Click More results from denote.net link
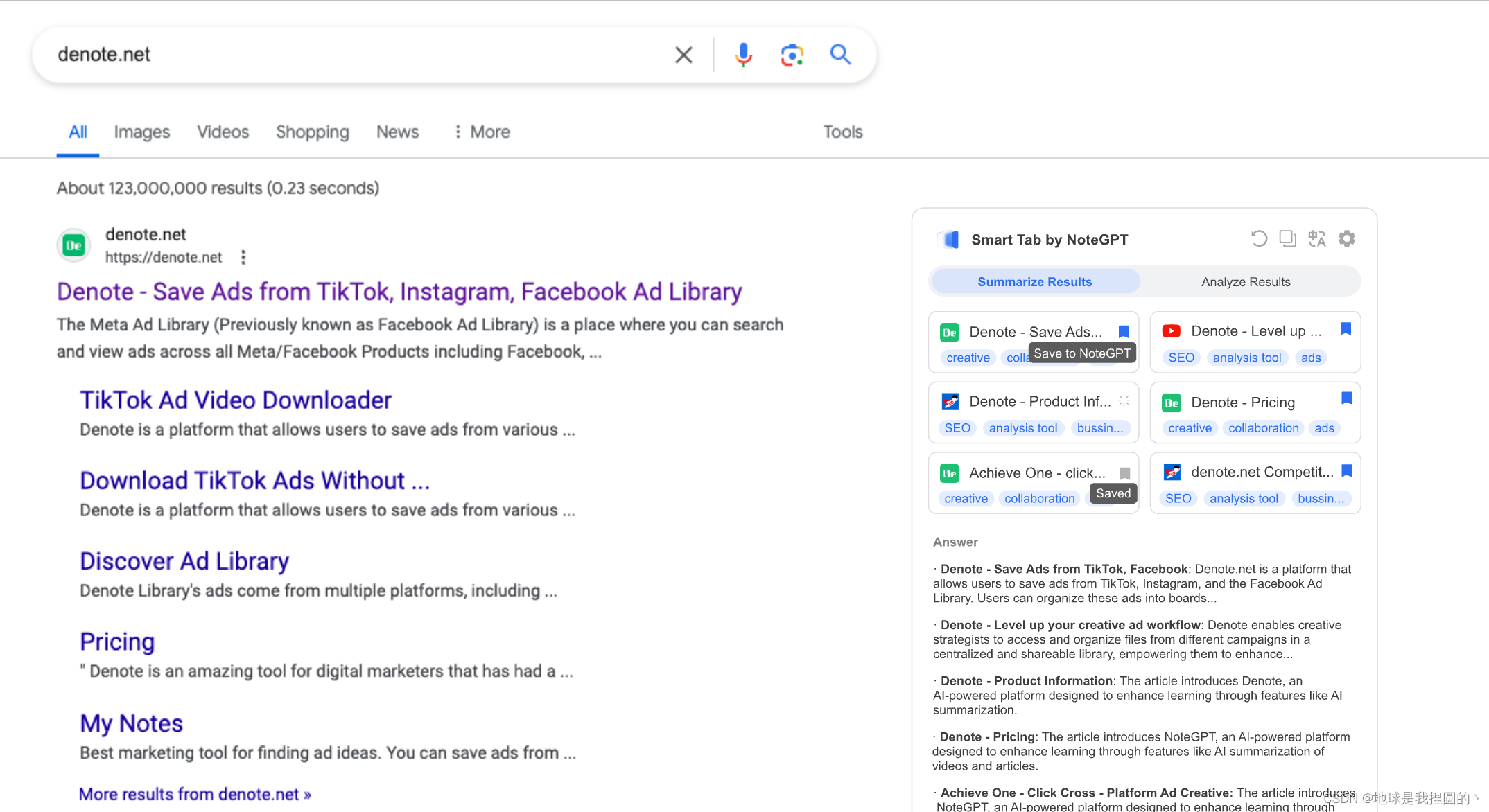1489x812 pixels. pos(195,794)
